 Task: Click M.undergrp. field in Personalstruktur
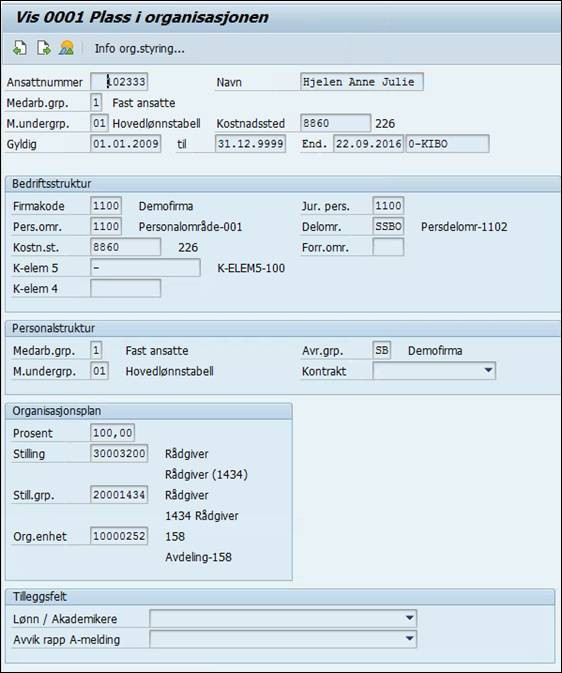(x=100, y=371)
